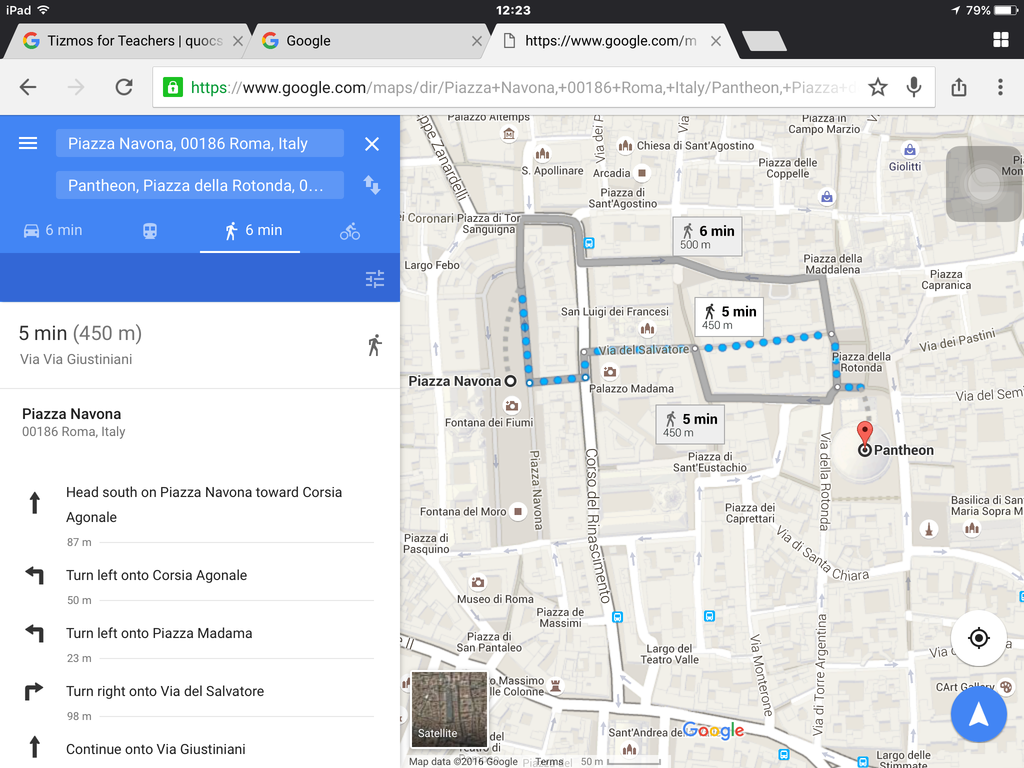Open a new blank tab
The image size is (1024, 768).
pyautogui.click(x=765, y=41)
